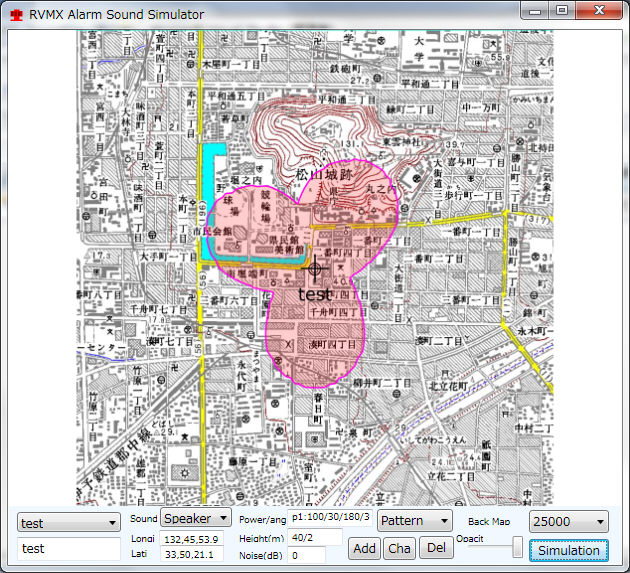Expand the 25000 map scale dropdown
Image resolution: width=630 pixels, height=573 pixels.
point(569,522)
